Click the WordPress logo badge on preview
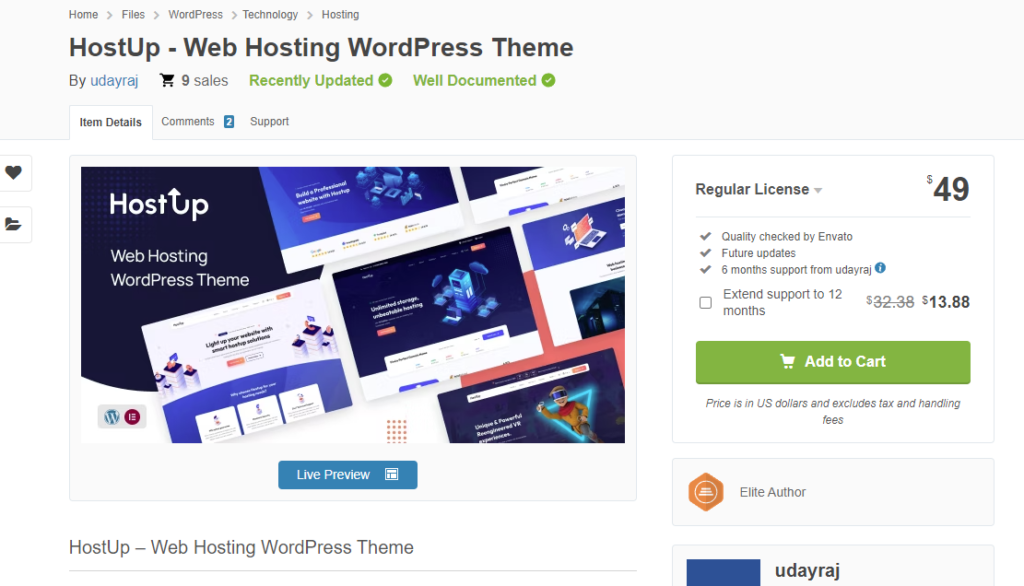The width and height of the screenshot is (1024, 586). pyautogui.click(x=110, y=416)
